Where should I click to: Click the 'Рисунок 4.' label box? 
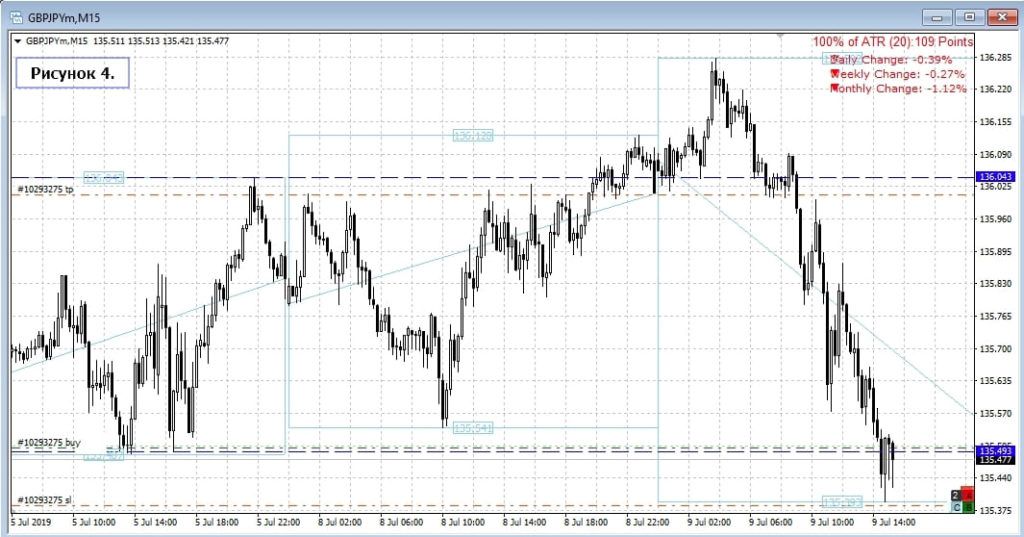(x=73, y=73)
